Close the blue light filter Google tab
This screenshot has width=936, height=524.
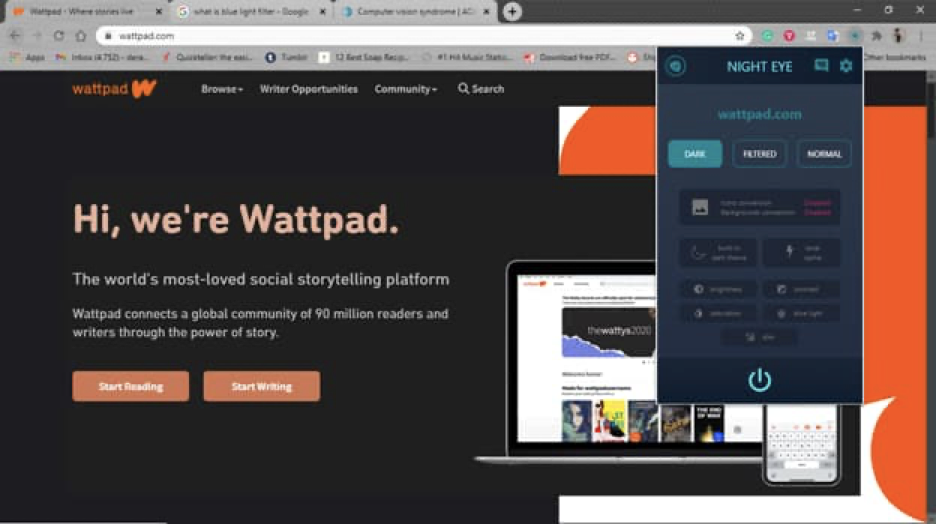pyautogui.click(x=323, y=11)
